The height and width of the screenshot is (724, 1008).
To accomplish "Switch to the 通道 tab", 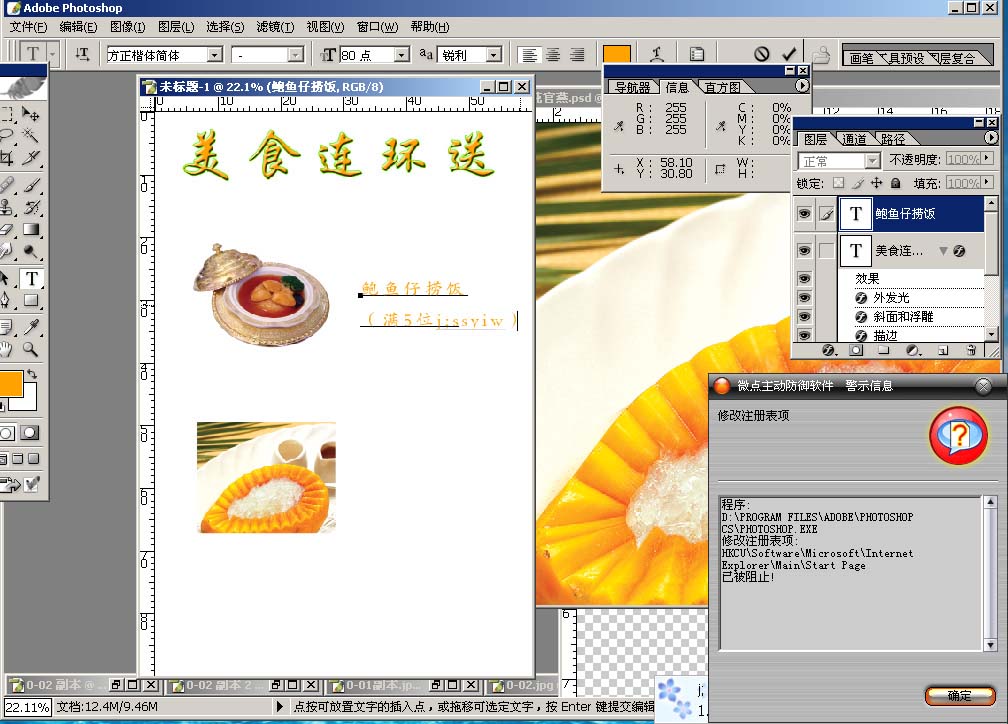I will coord(854,139).
